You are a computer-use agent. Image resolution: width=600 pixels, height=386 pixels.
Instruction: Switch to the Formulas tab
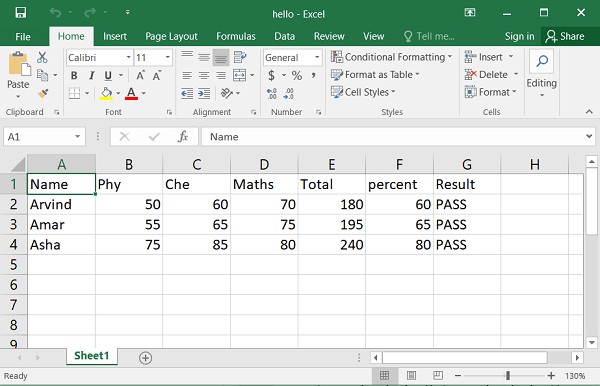click(x=236, y=36)
